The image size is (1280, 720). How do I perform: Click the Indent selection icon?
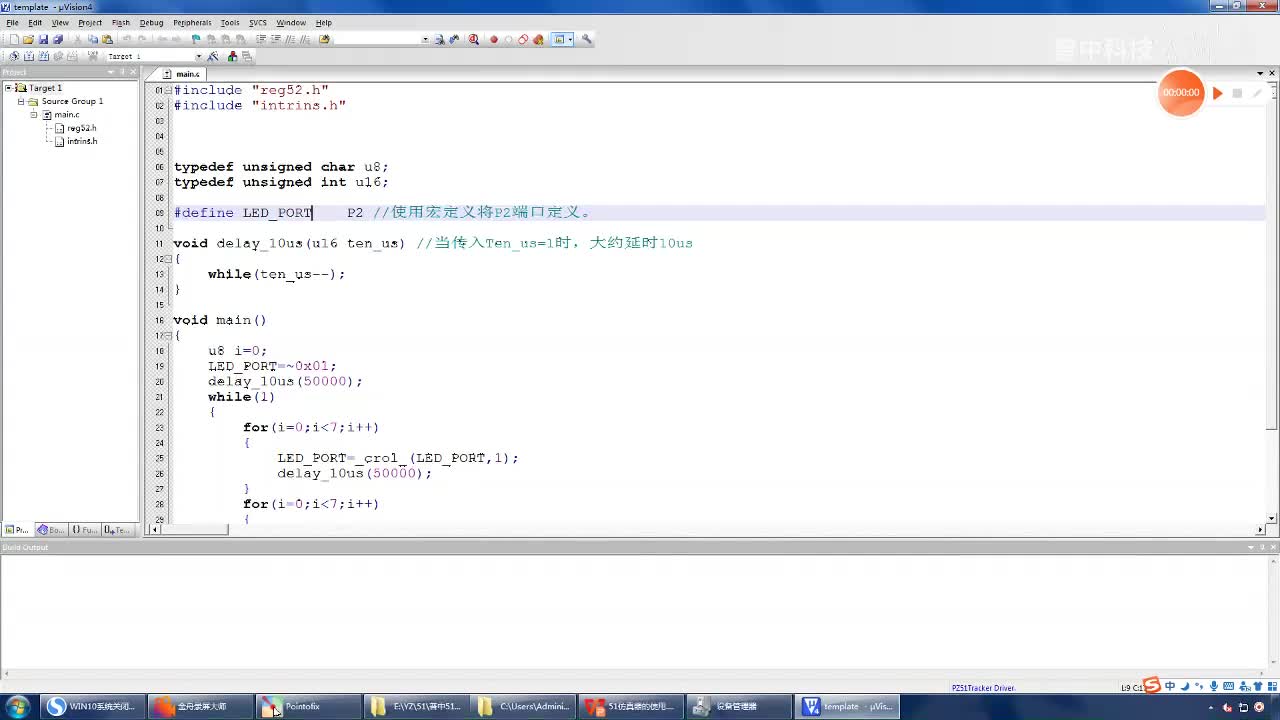pos(261,40)
